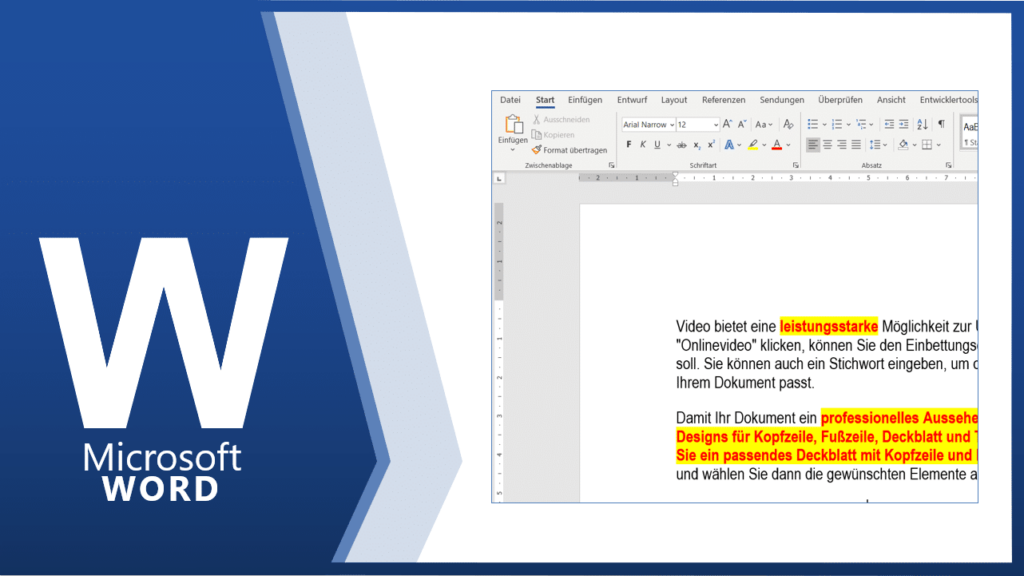Increase font size with the larger A icon

pos(727,124)
